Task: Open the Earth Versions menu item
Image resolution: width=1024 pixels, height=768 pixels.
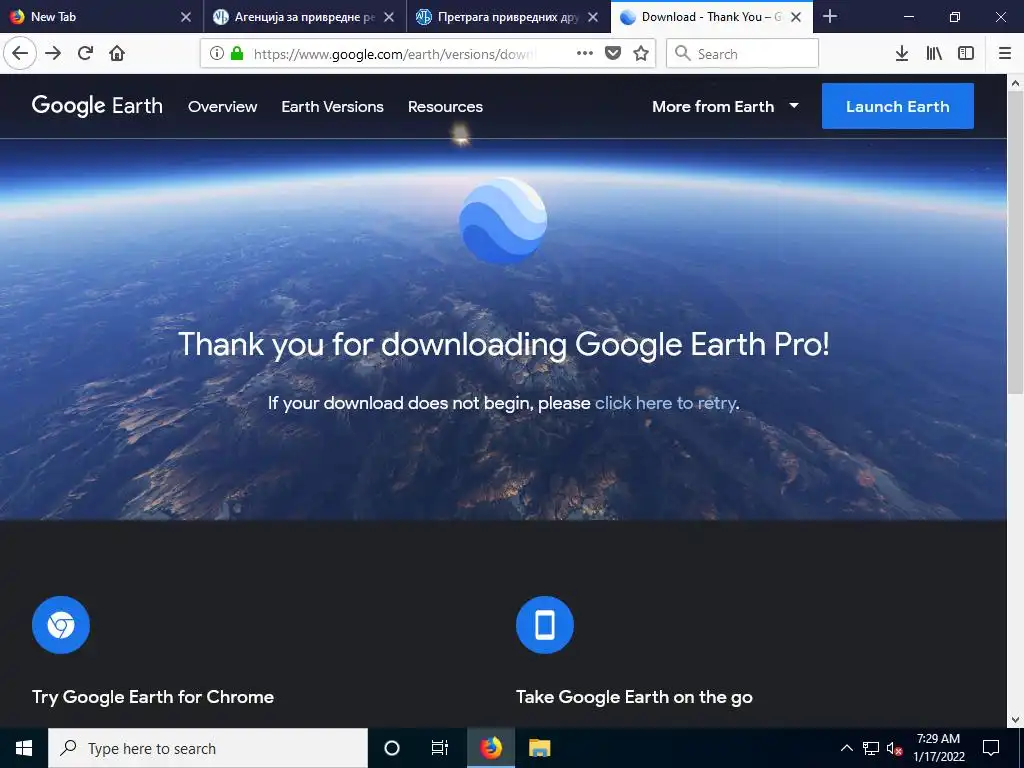Action: 332,106
